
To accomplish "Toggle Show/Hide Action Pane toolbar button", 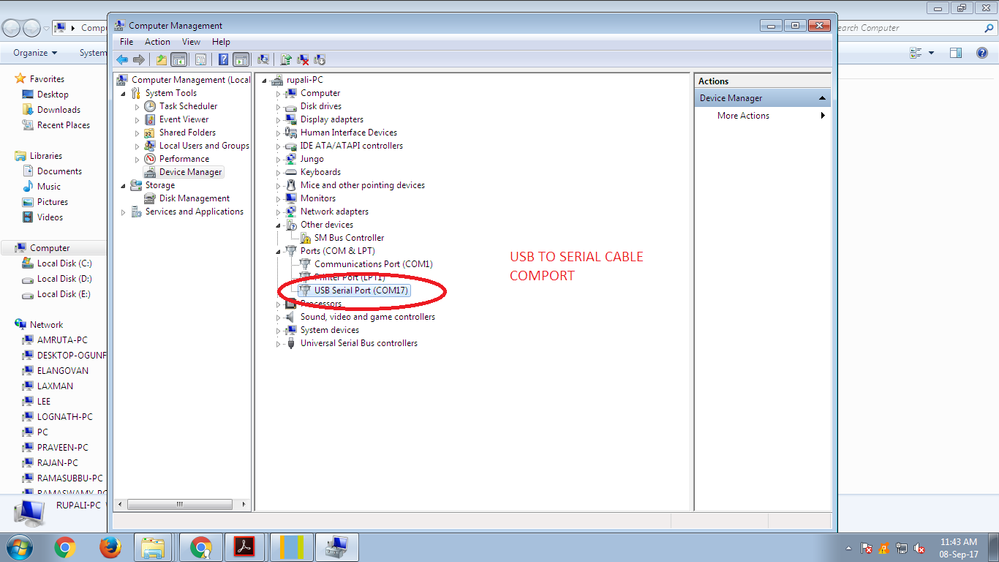I will (241, 60).
